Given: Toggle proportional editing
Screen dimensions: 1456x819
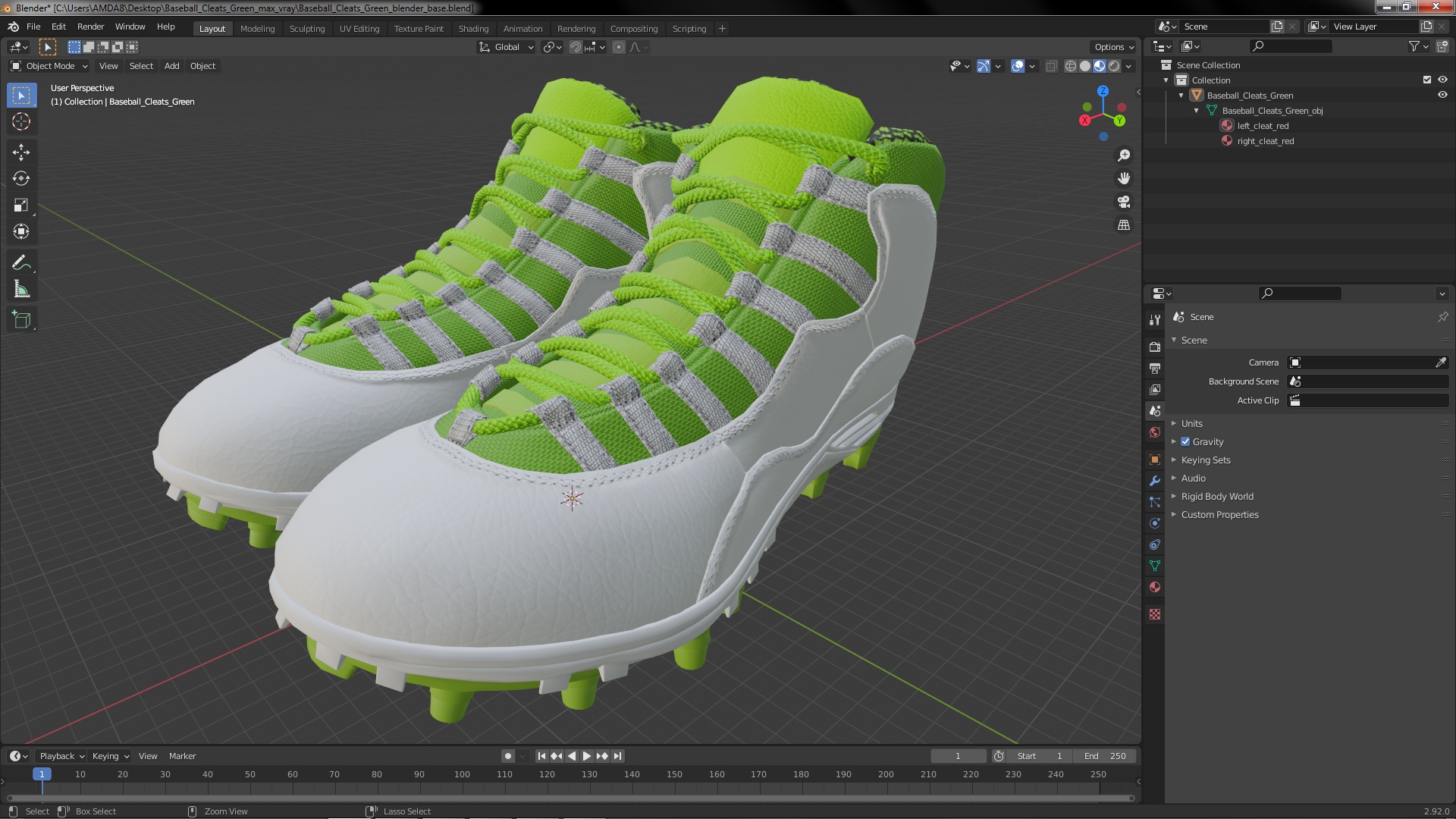Looking at the screenshot, I should coord(619,47).
